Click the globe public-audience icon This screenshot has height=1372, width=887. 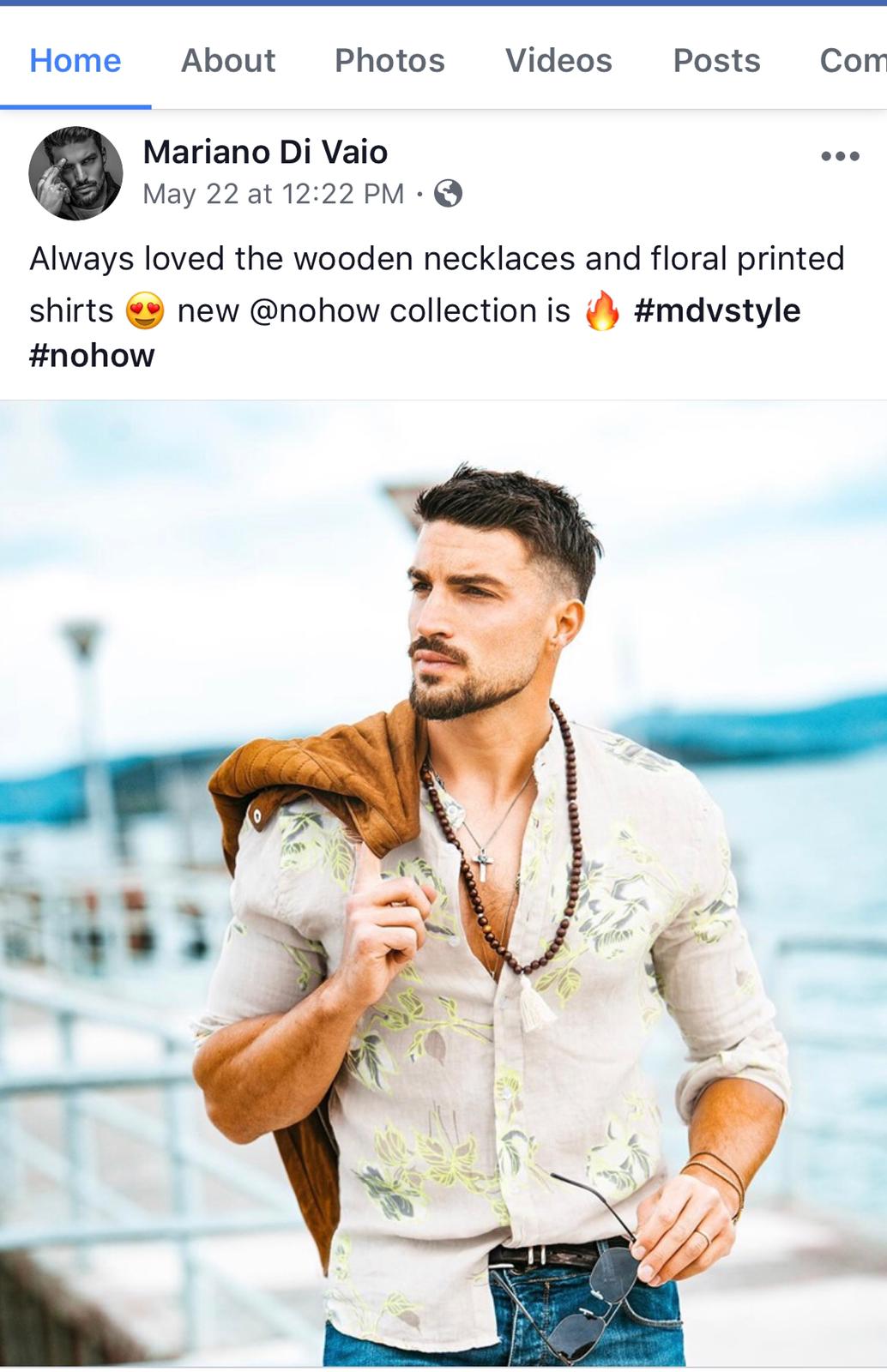[x=448, y=194]
